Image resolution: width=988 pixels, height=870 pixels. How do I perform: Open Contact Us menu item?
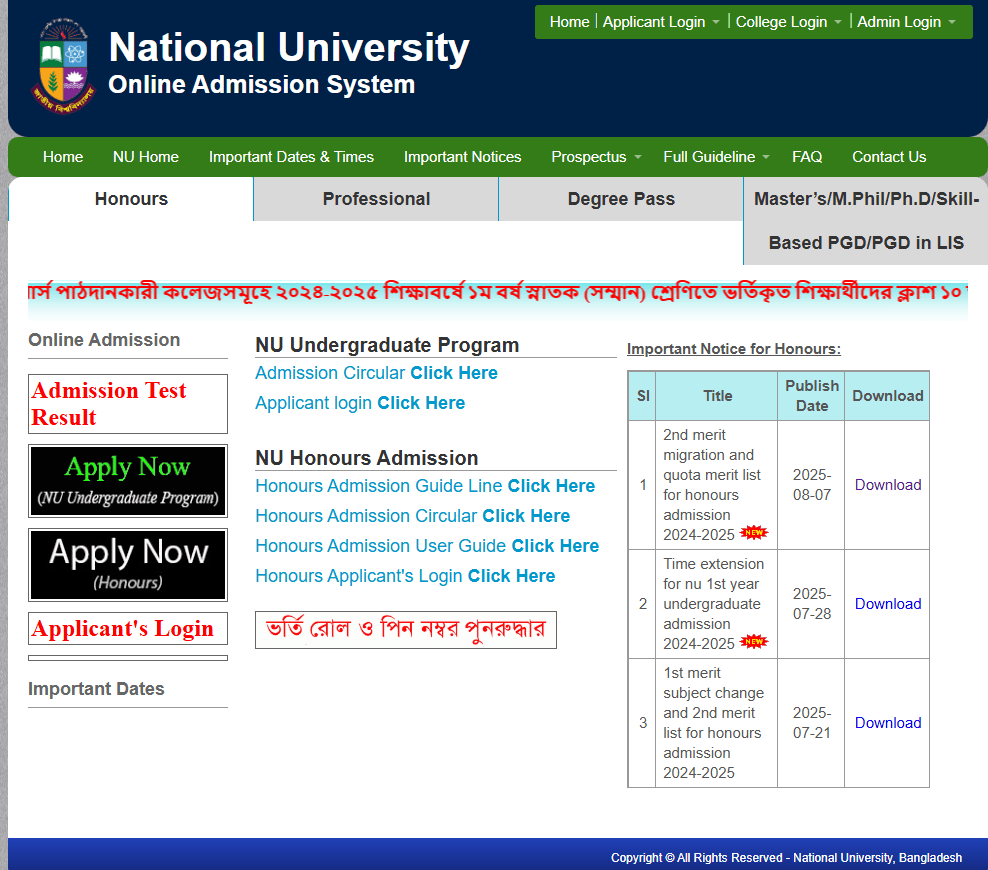click(x=889, y=157)
